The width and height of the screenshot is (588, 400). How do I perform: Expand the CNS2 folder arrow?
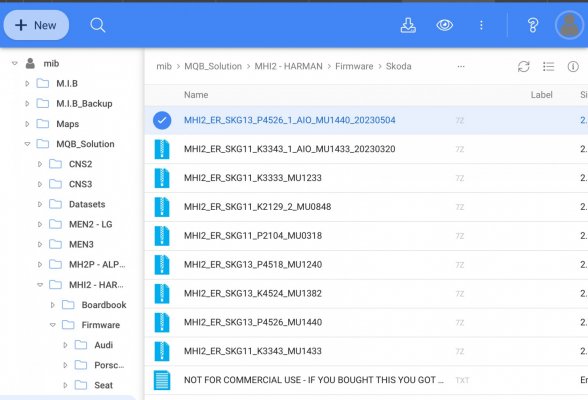pyautogui.click(x=40, y=164)
